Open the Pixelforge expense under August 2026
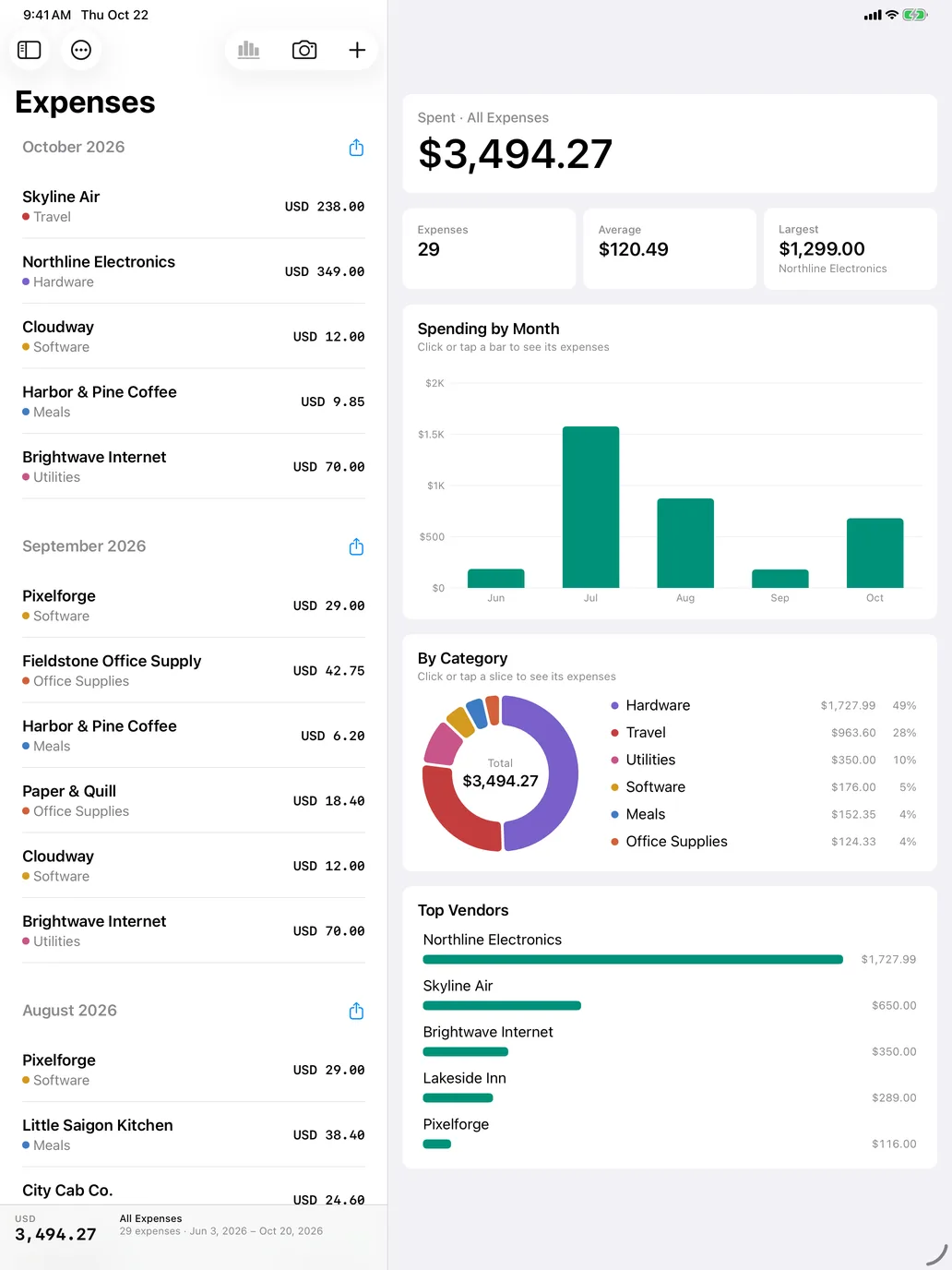Screen dimensions: 952x1270 194,1070
